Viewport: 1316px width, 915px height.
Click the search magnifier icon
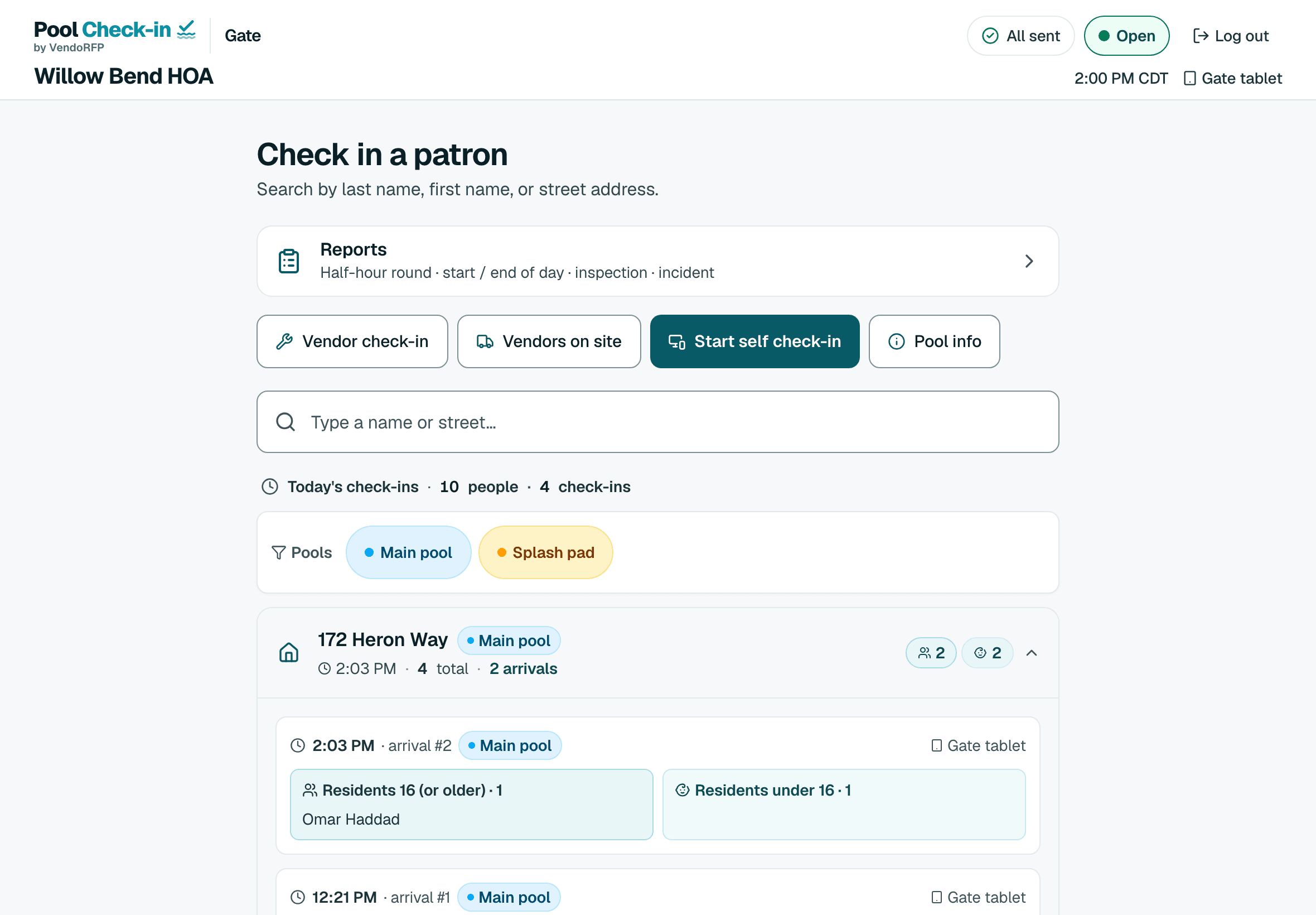(x=286, y=422)
